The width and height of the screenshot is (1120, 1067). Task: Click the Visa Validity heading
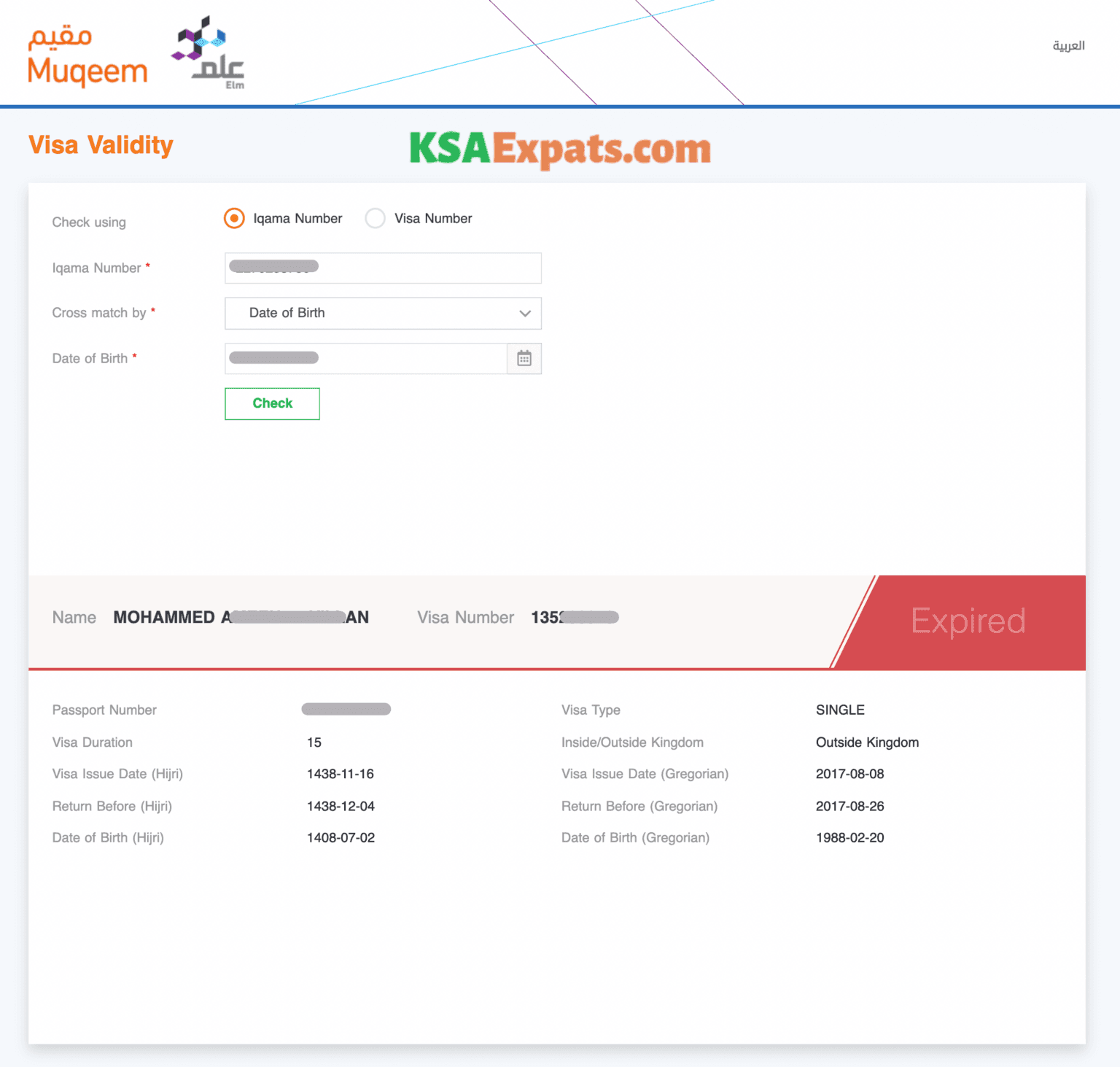tap(101, 144)
